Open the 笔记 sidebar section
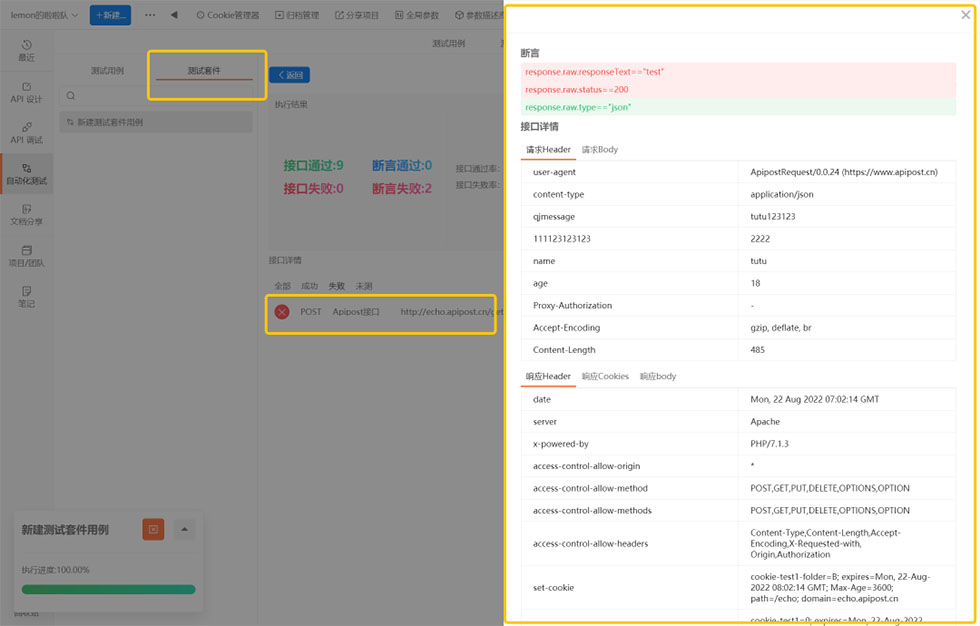The image size is (980, 626). coord(26,297)
